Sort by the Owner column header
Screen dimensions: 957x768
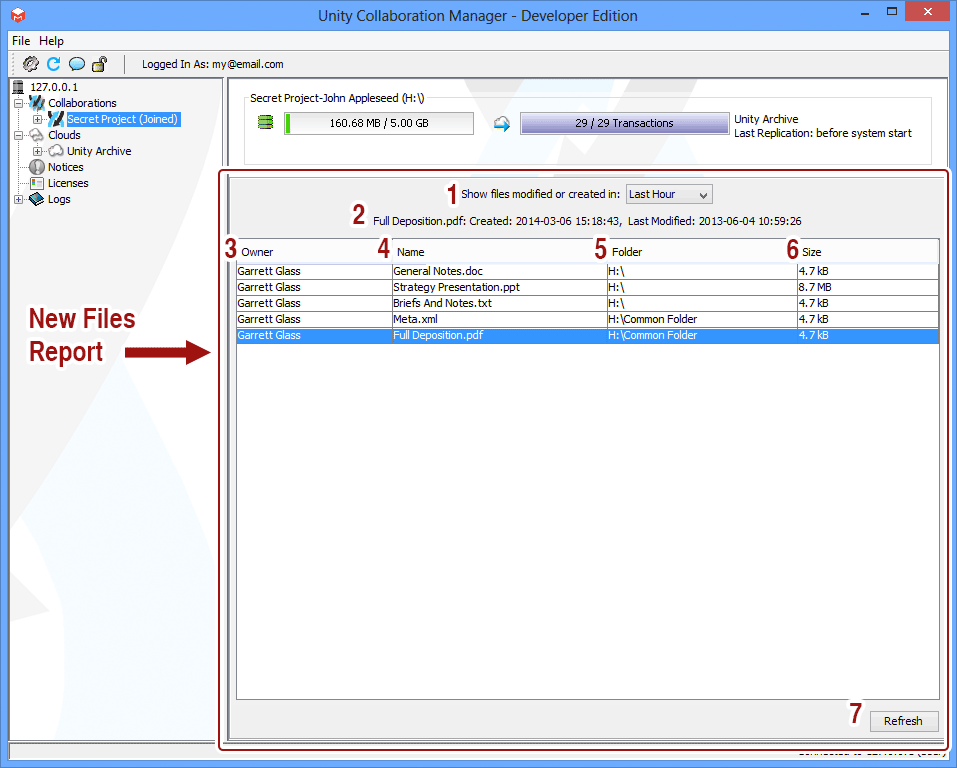click(x=314, y=252)
